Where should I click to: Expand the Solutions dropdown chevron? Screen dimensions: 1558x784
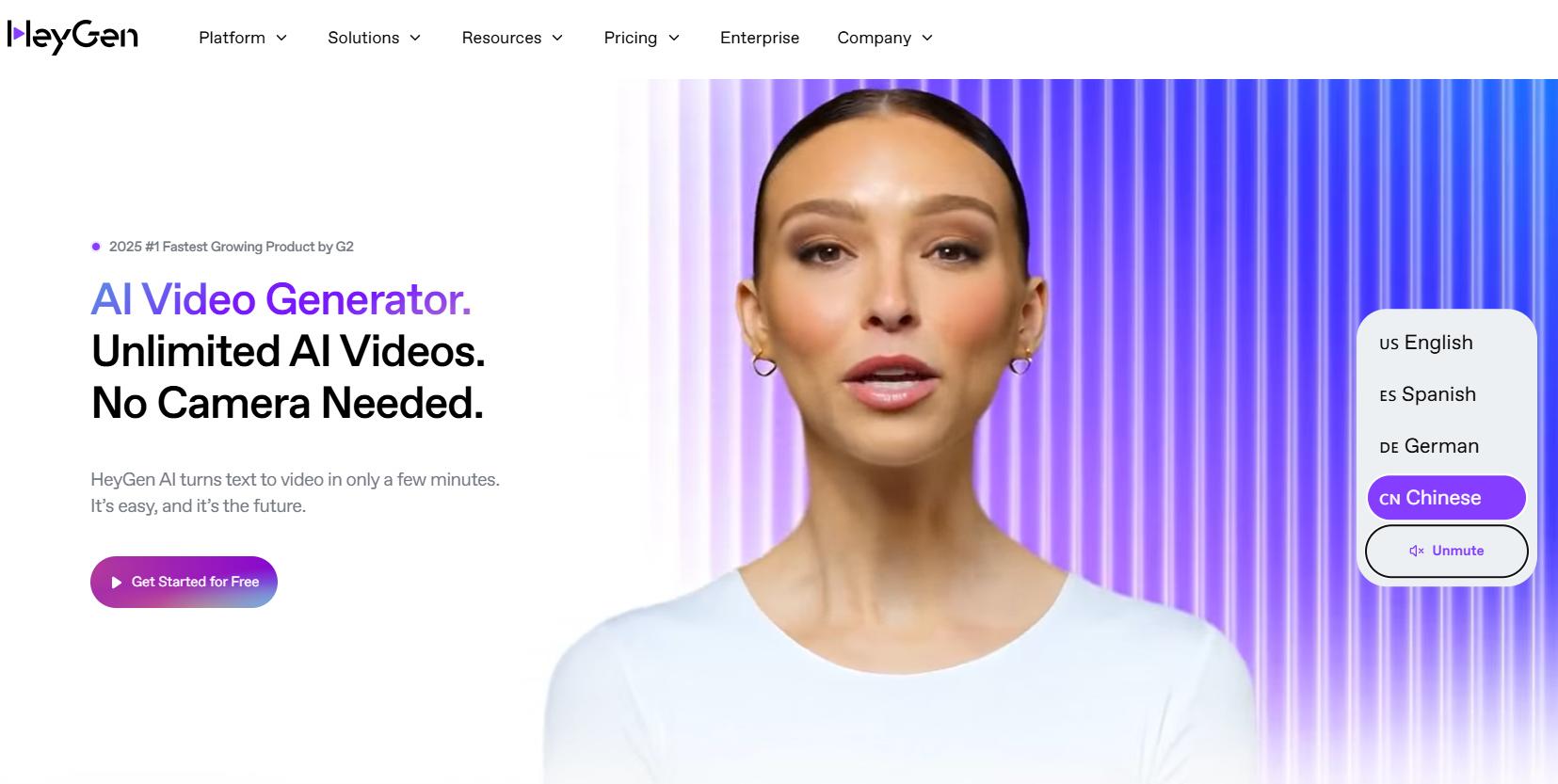pos(415,38)
